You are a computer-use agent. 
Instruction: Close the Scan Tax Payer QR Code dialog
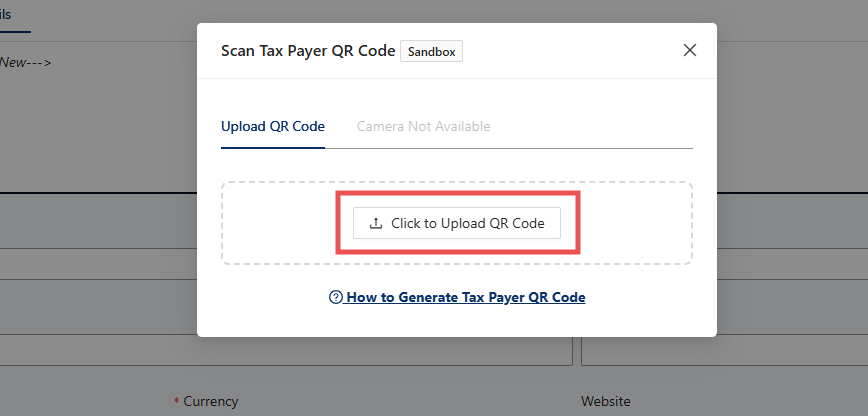689,50
